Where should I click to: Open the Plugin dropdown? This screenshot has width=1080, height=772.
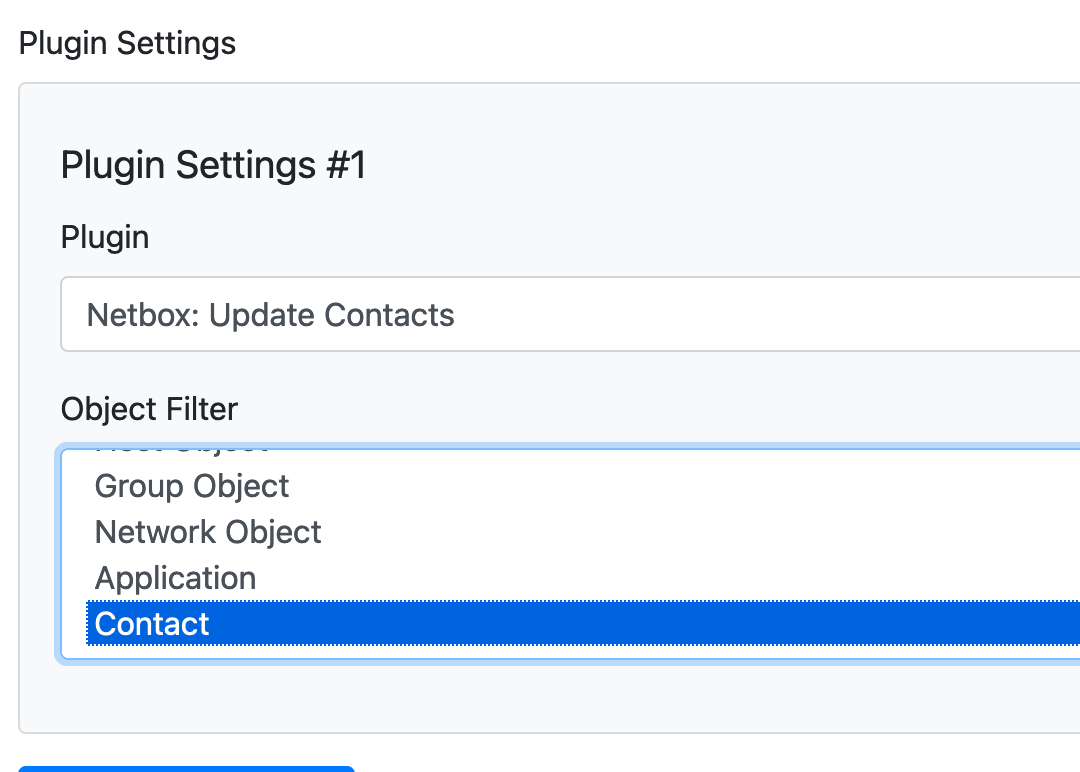coord(570,315)
